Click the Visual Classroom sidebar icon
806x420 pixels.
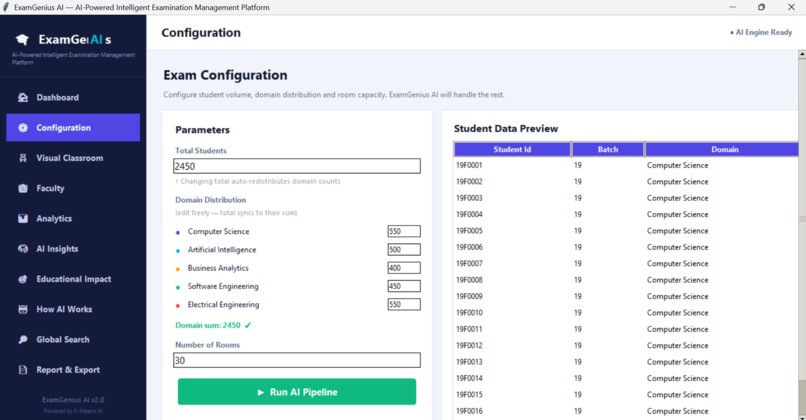pyautogui.click(x=23, y=158)
